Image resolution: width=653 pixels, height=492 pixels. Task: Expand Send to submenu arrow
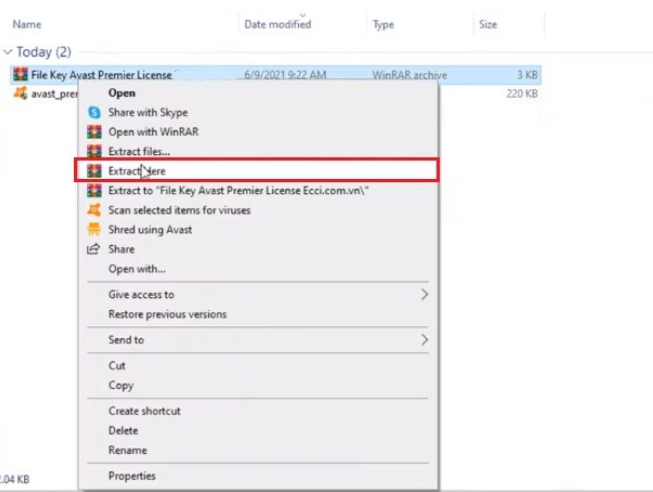(424, 340)
